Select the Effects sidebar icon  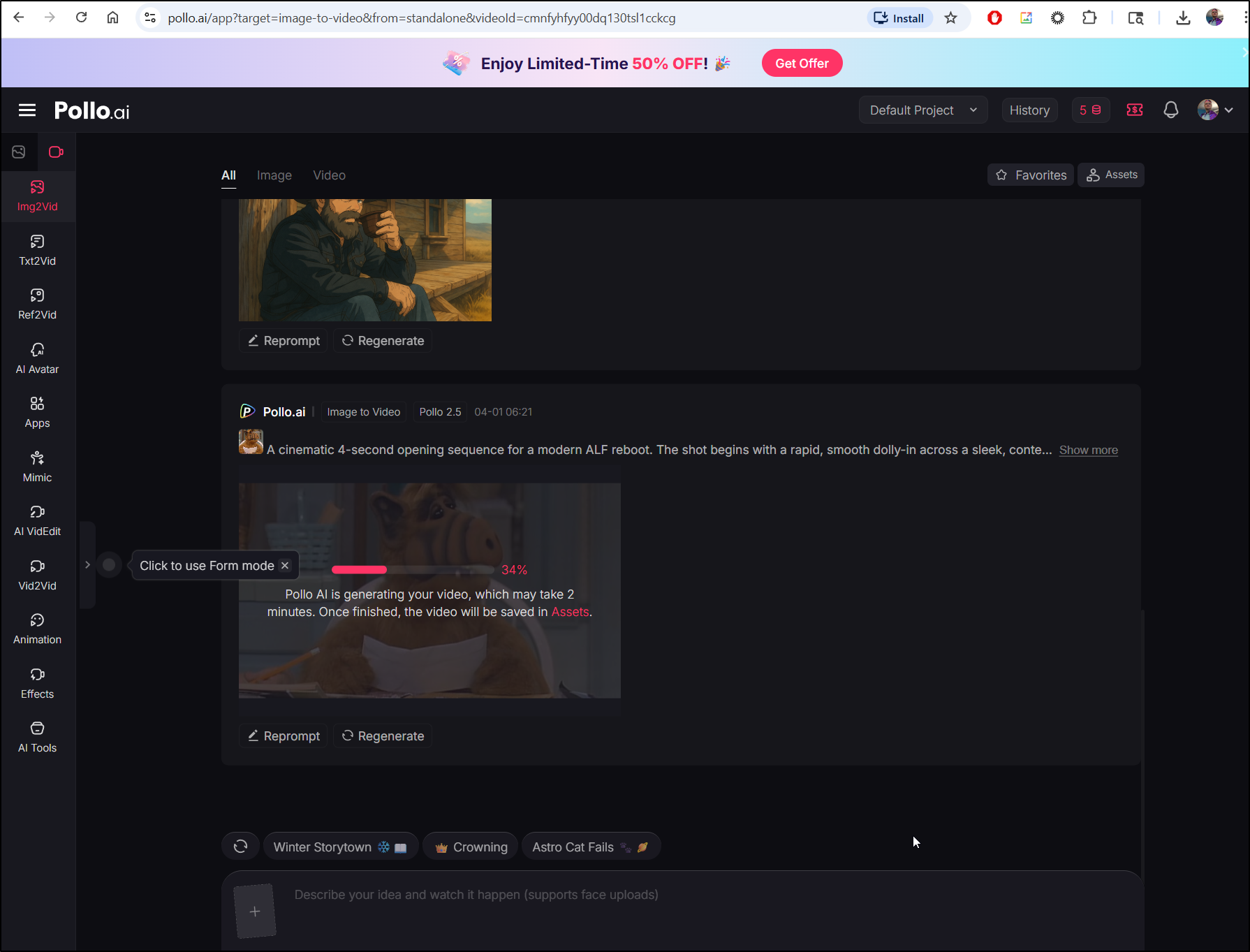pyautogui.click(x=38, y=684)
